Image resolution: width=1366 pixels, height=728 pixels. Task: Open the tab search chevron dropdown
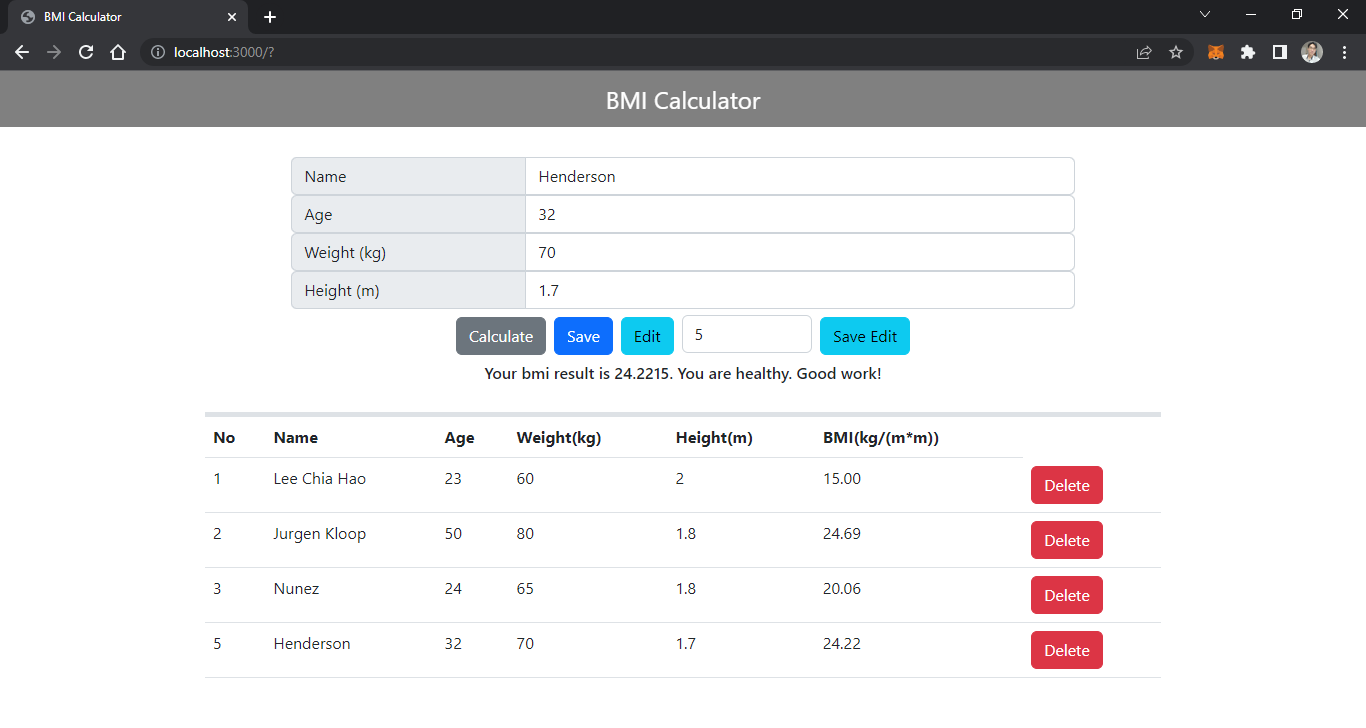(1205, 14)
